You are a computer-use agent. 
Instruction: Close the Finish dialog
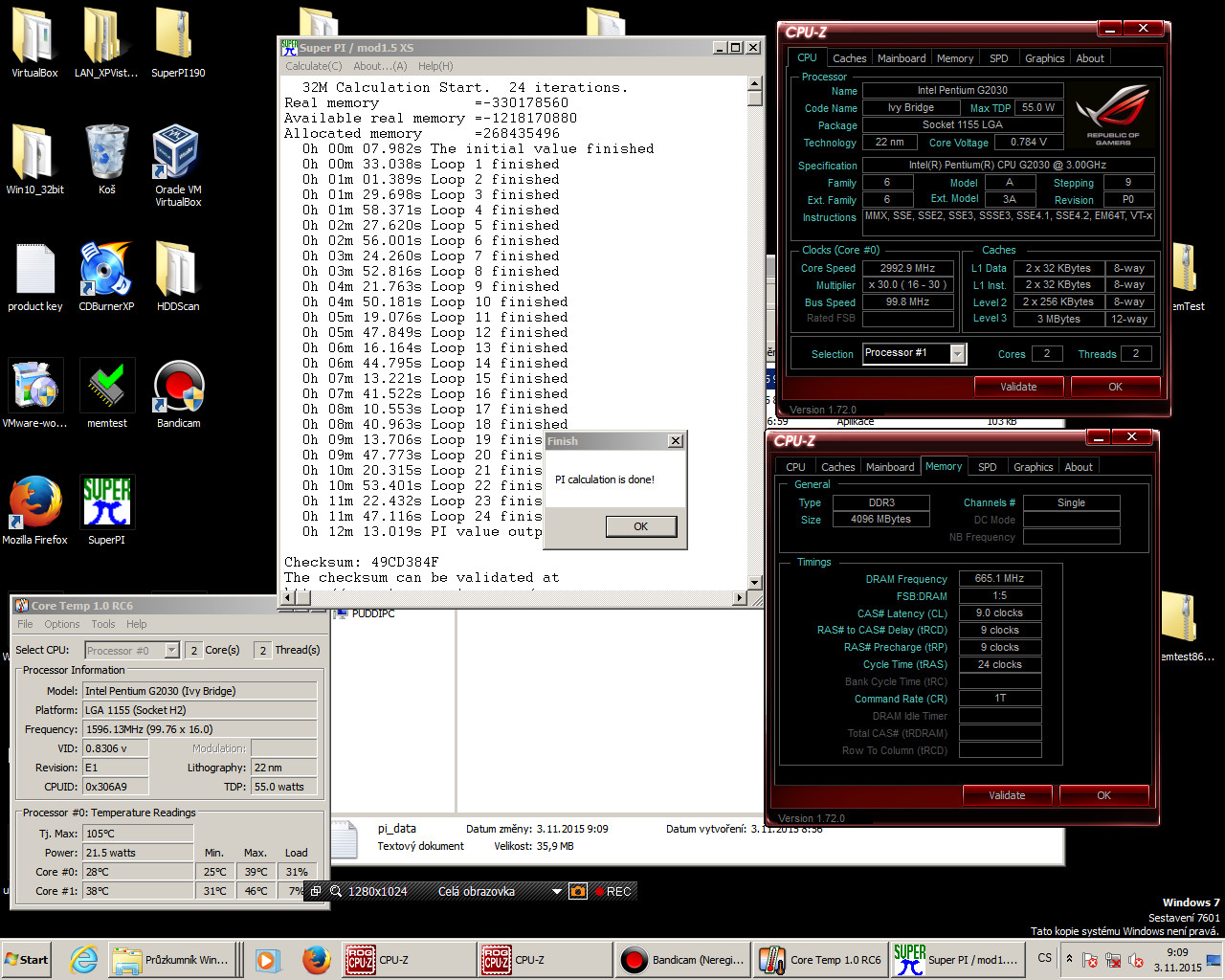pyautogui.click(x=676, y=441)
